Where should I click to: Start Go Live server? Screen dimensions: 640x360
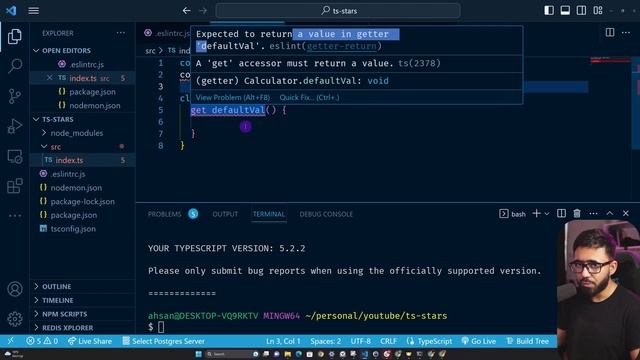pos(479,341)
